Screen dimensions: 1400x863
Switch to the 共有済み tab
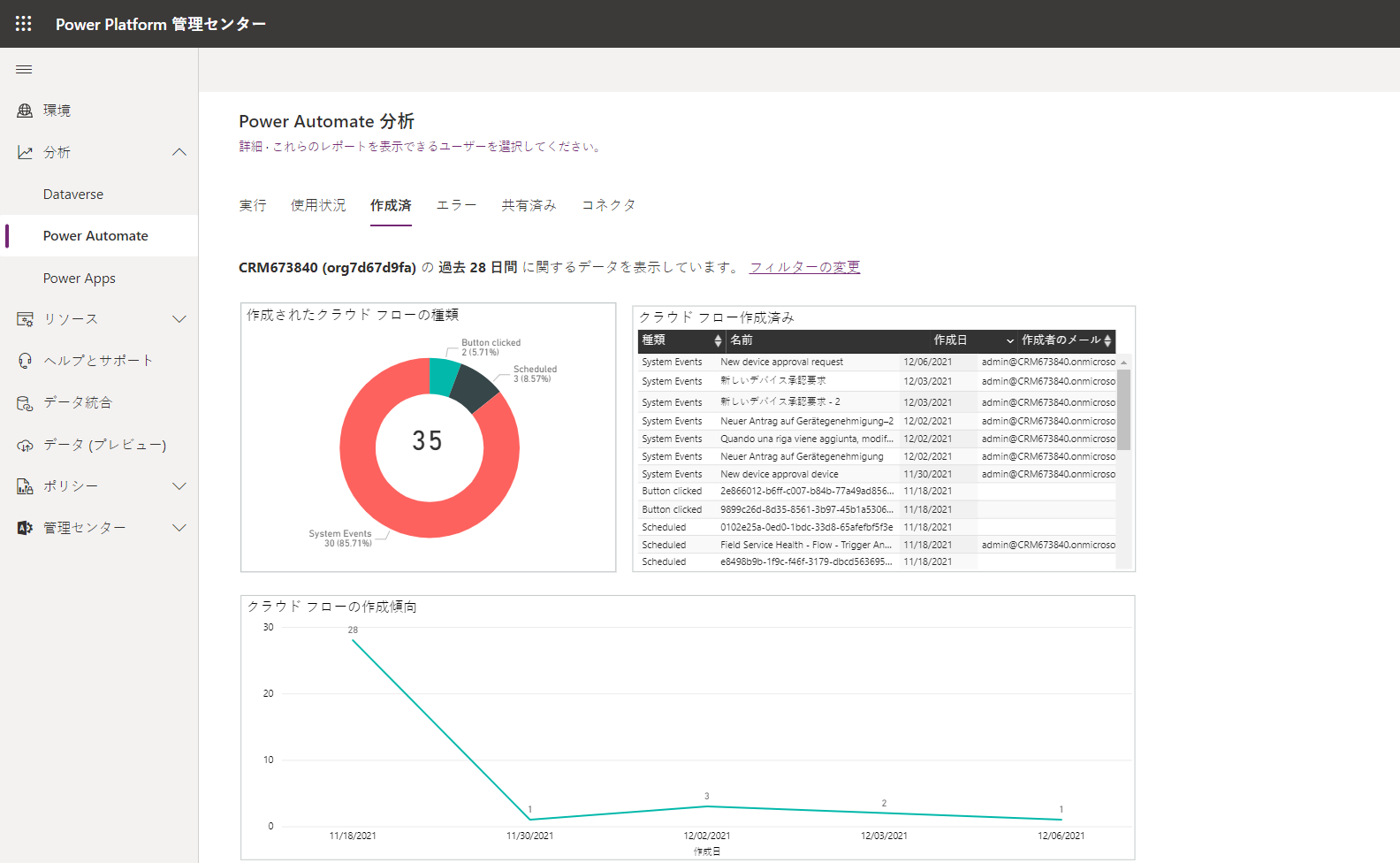pyautogui.click(x=529, y=205)
